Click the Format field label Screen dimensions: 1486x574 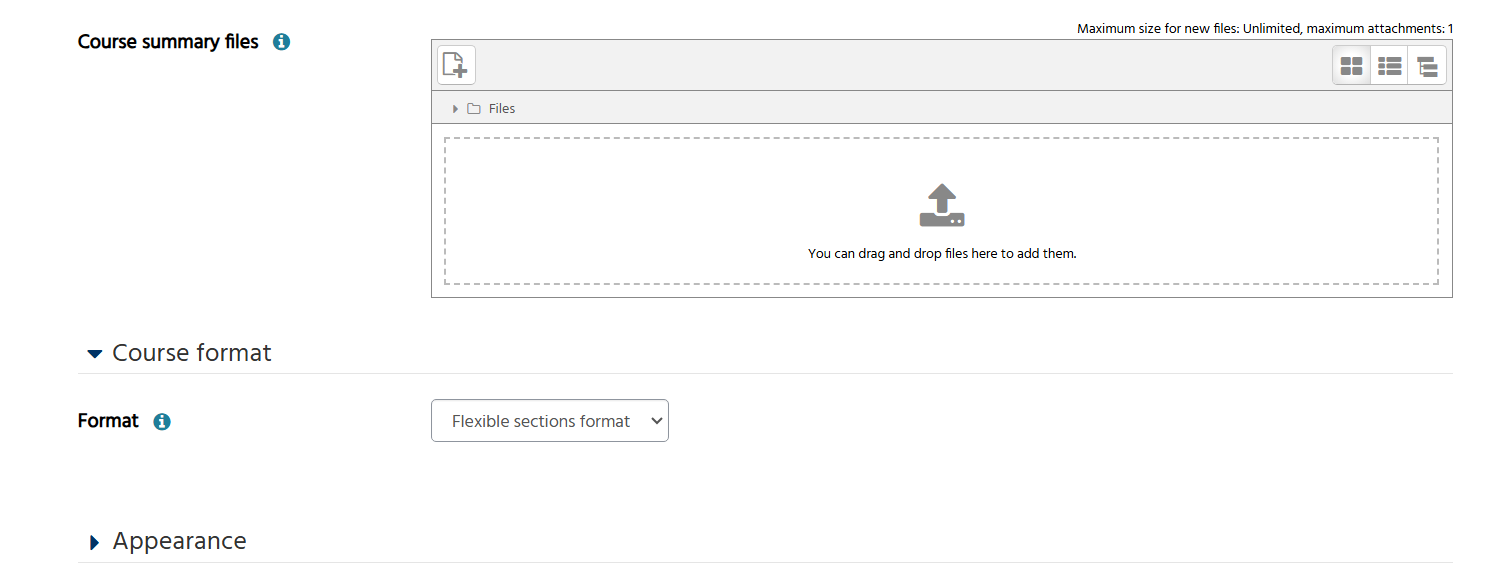(108, 421)
